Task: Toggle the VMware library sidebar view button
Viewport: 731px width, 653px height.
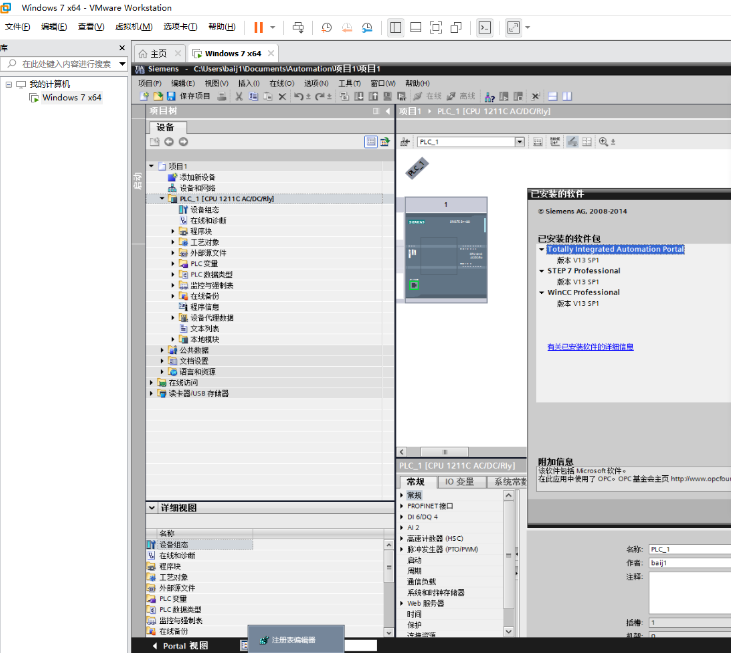Action: tap(395, 27)
